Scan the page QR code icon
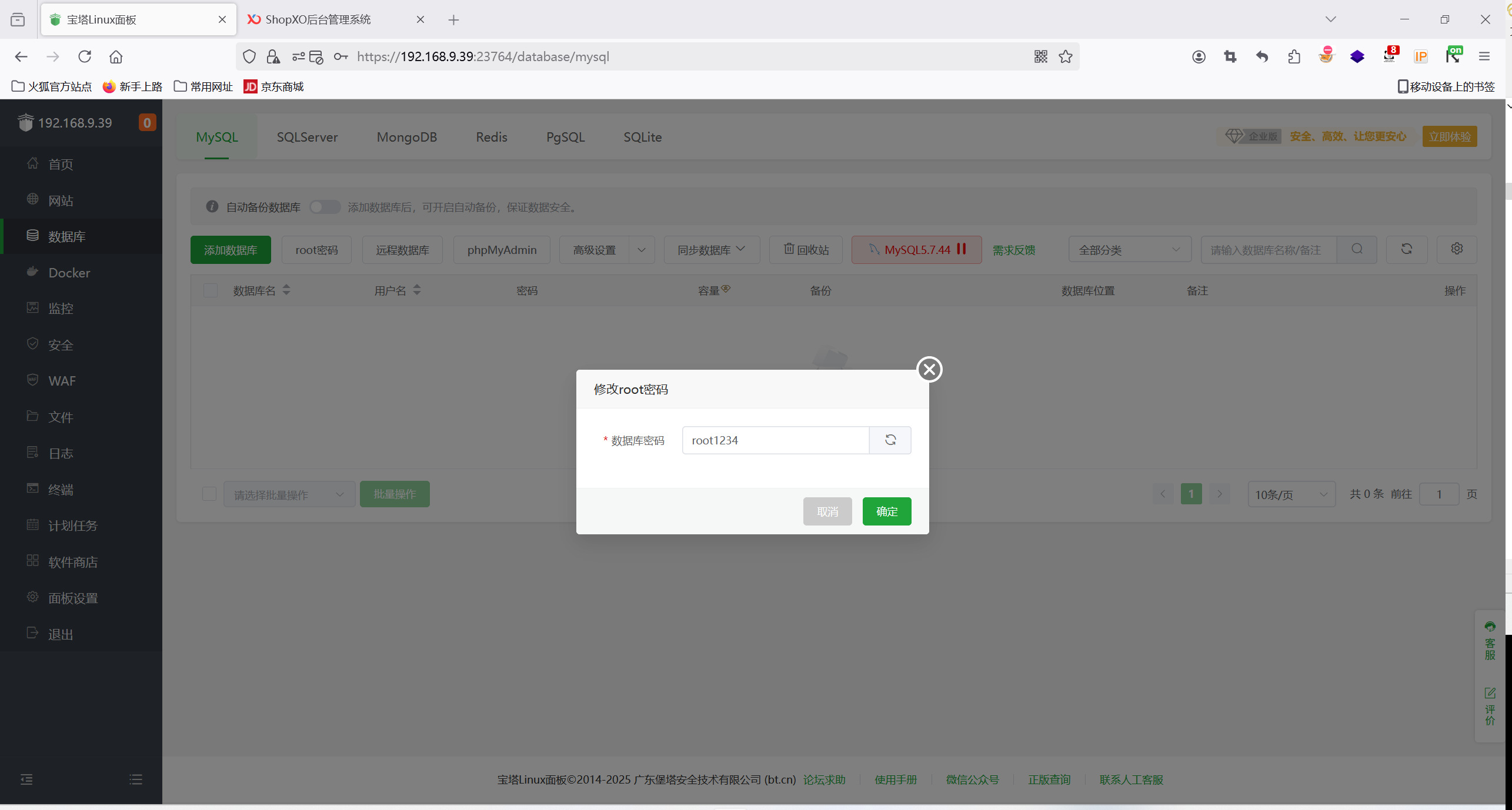Viewport: 1512px width, 810px height. [x=1040, y=56]
